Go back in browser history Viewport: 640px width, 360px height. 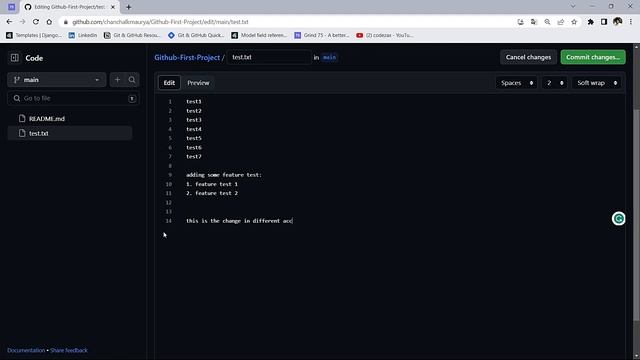(x=9, y=22)
